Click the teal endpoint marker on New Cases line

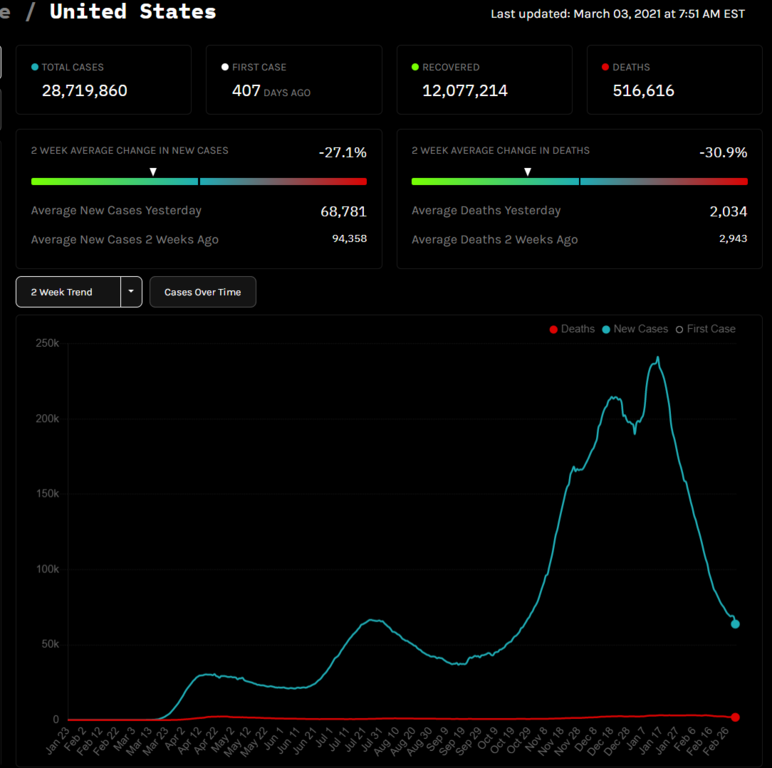point(735,624)
